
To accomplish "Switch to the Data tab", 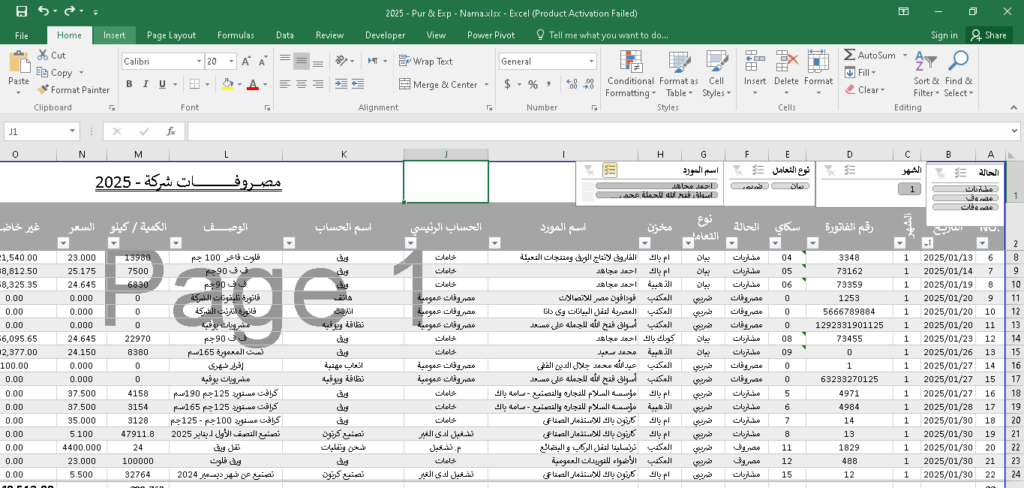I will pos(285,35).
